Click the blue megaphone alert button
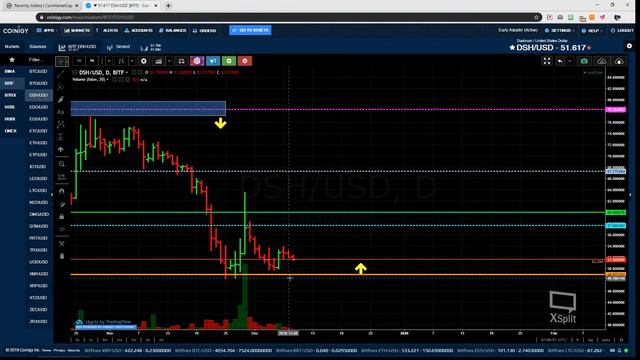Screen dimensions: 640x360 [x=213, y=61]
